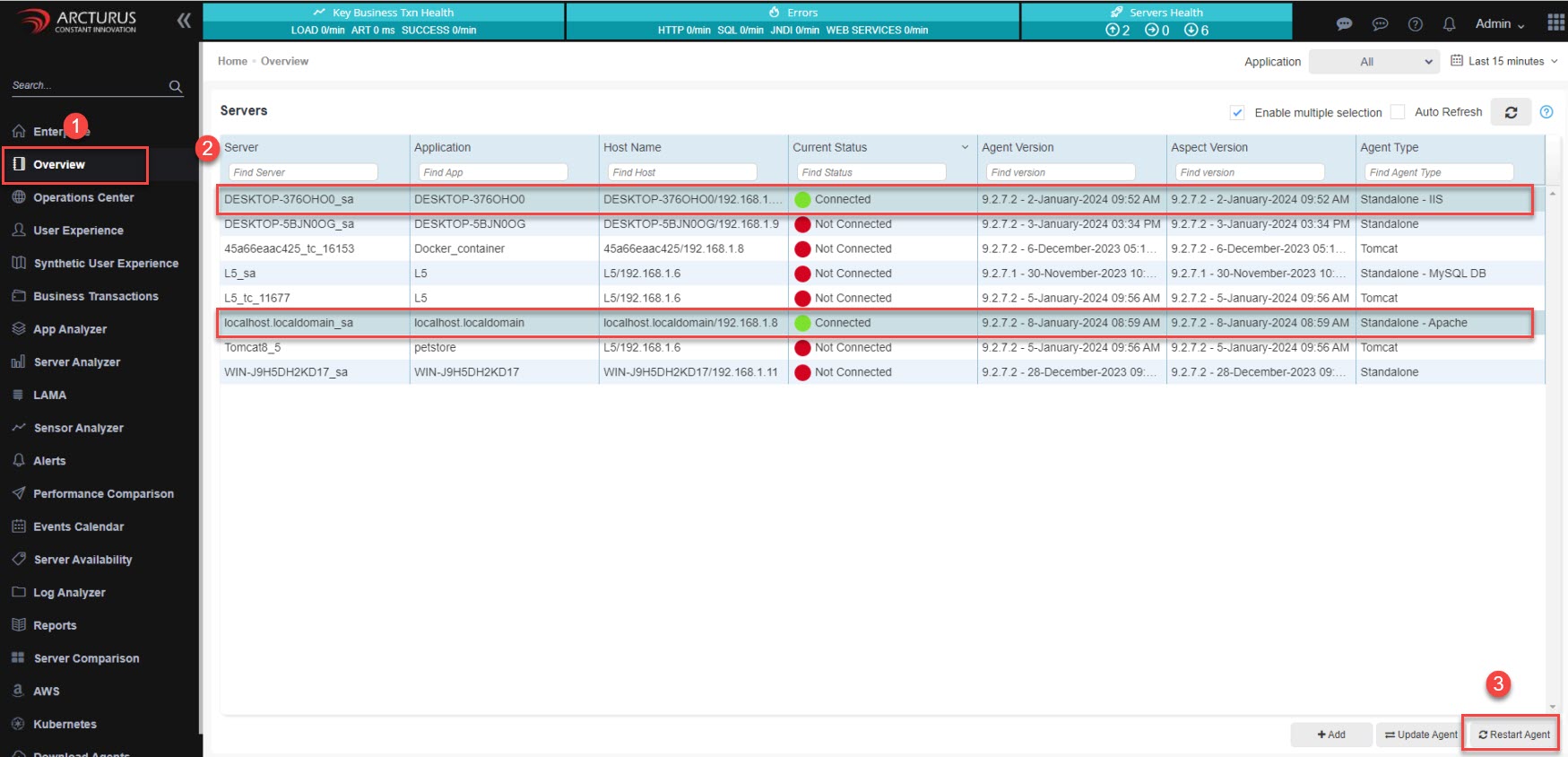Screen dimensions: 1568x757
Task: Click the Add button
Action: click(x=1331, y=735)
